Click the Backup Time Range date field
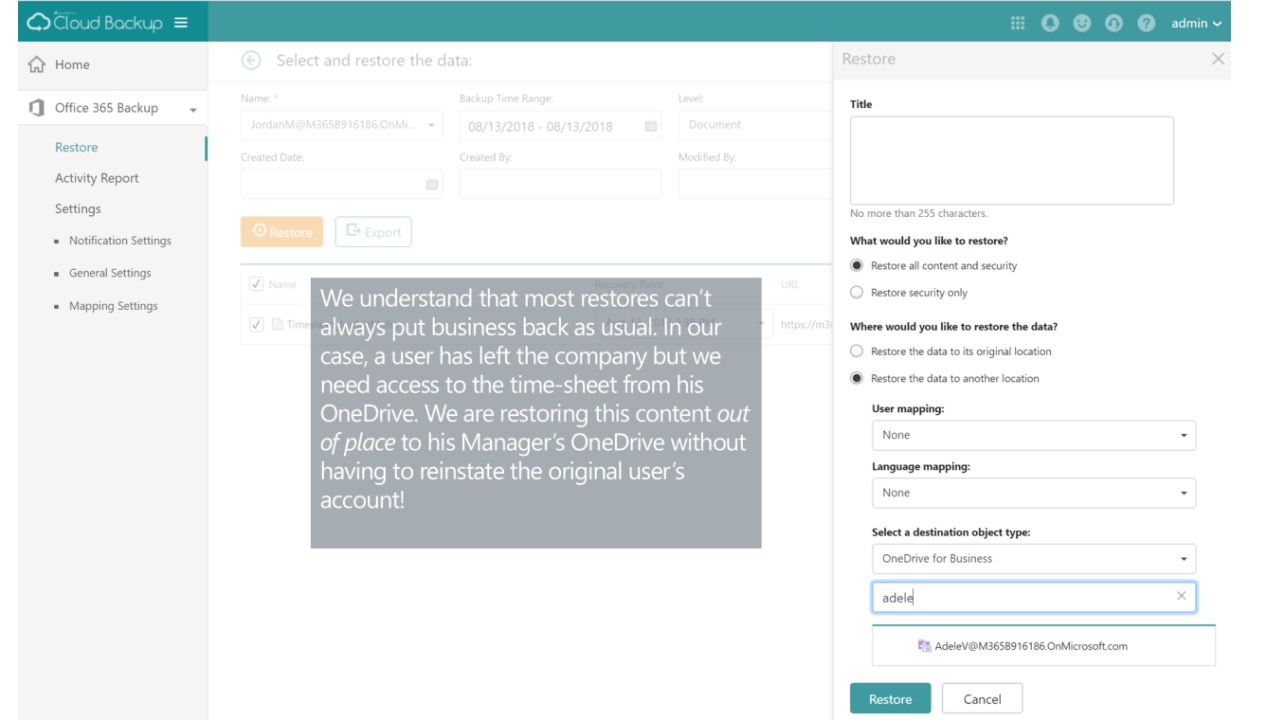Screen dimensions: 1280x720 click(560, 125)
